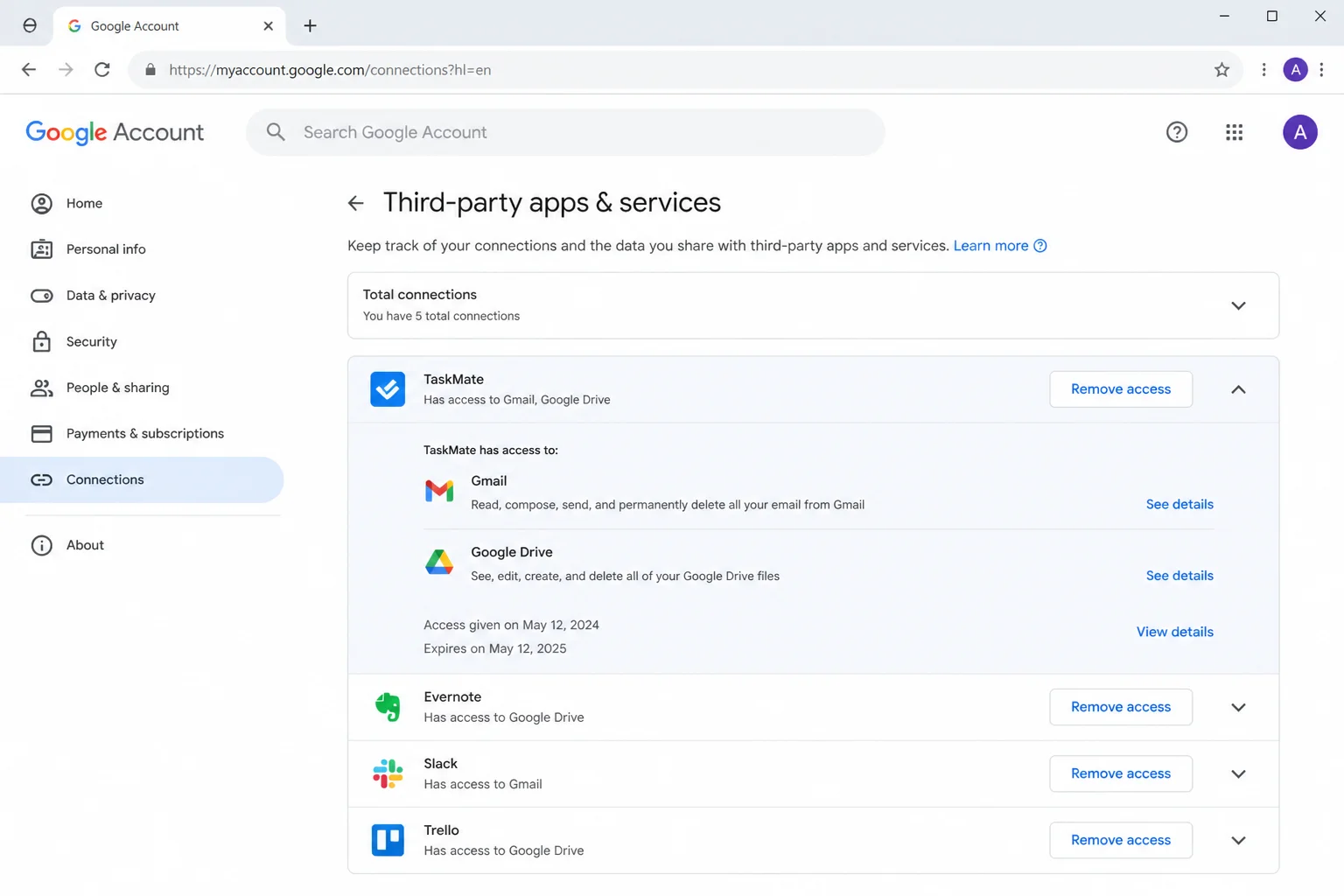
Task: Close the Google Account tab
Action: tap(268, 26)
